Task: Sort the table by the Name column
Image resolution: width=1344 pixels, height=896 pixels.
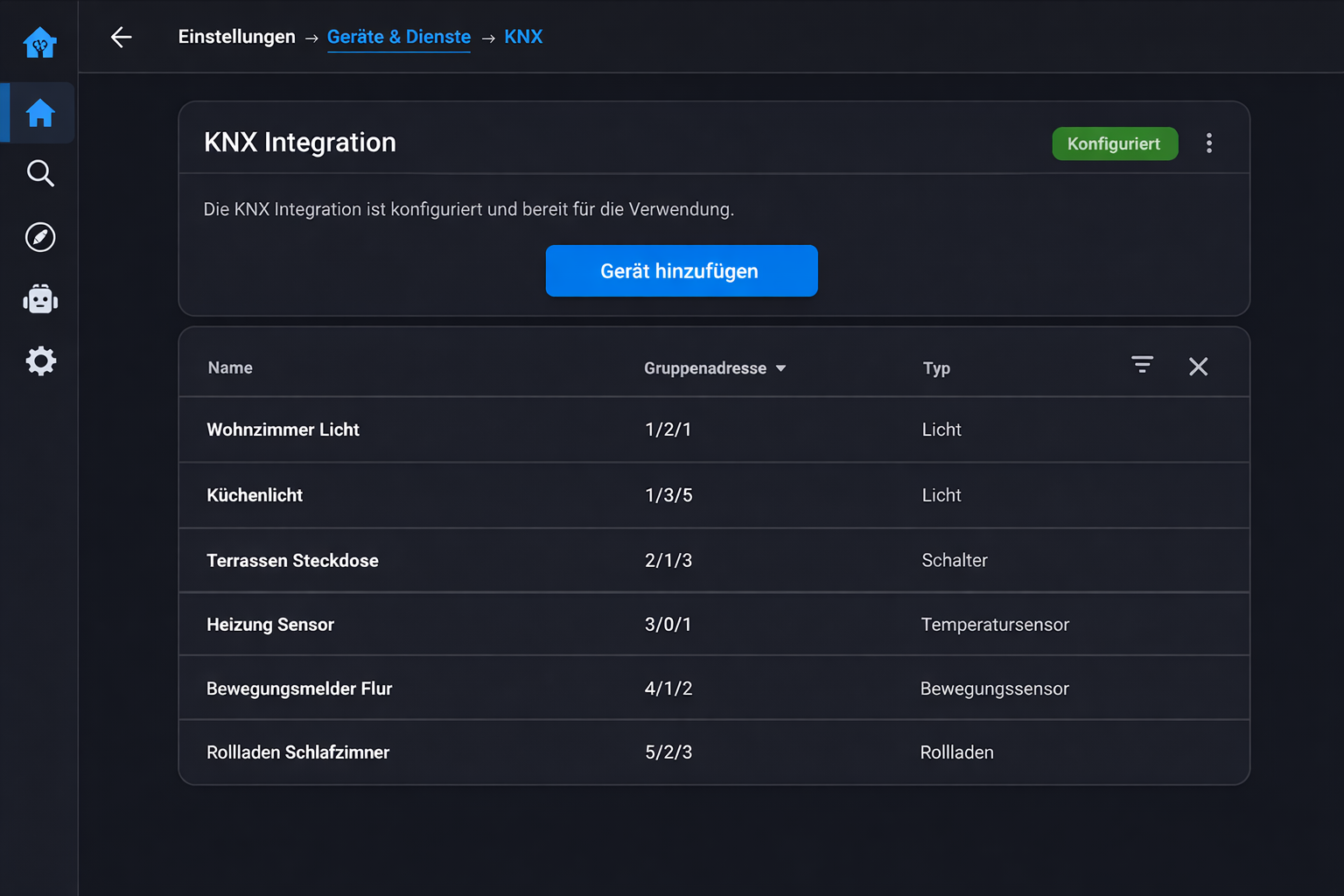Action: 229,367
